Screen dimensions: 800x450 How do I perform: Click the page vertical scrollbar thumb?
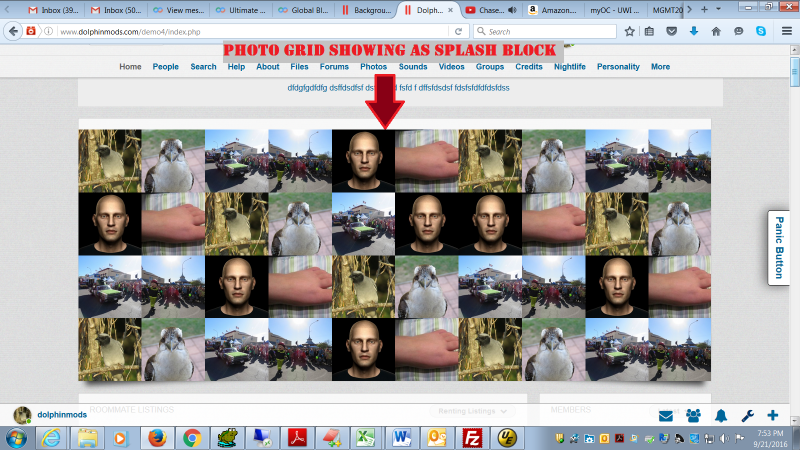(x=794, y=72)
